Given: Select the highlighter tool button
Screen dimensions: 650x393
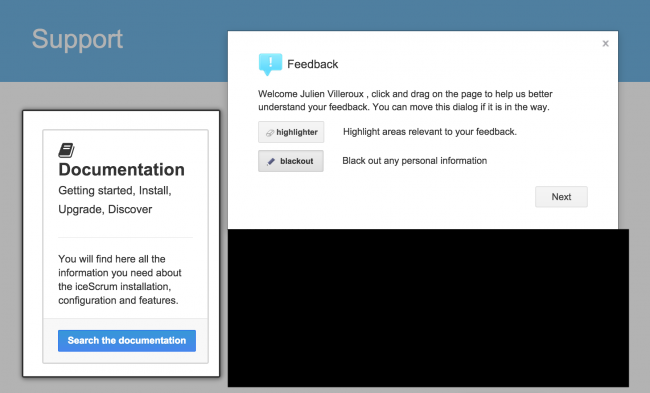Looking at the screenshot, I should [291, 132].
